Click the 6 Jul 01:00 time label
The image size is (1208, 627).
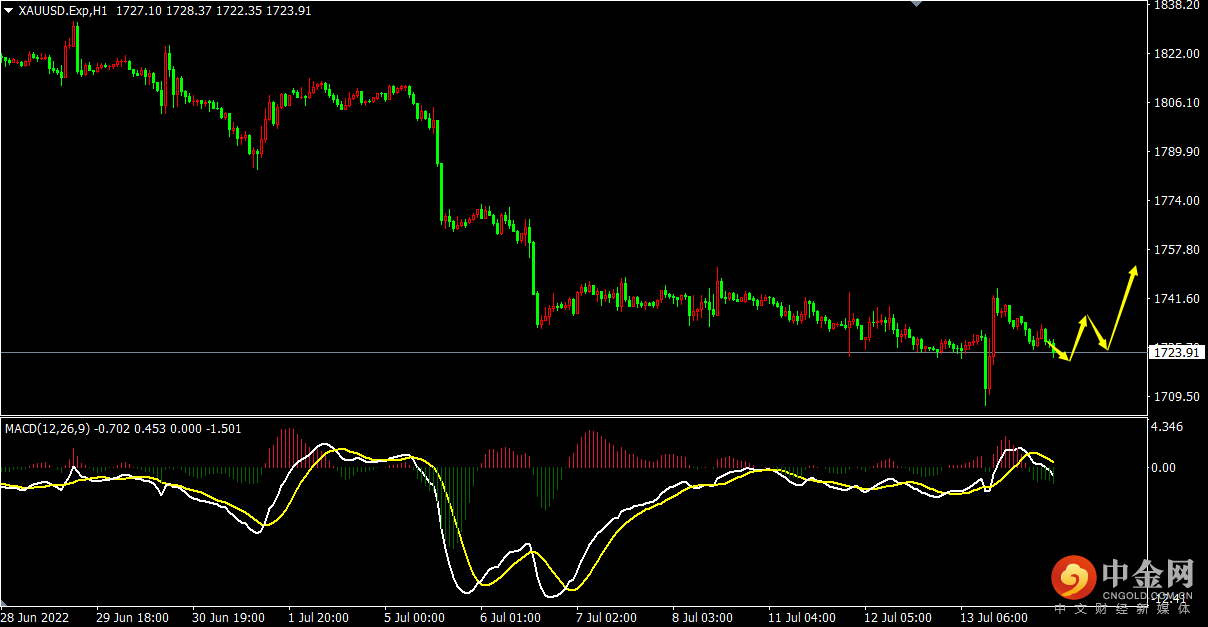(x=511, y=618)
